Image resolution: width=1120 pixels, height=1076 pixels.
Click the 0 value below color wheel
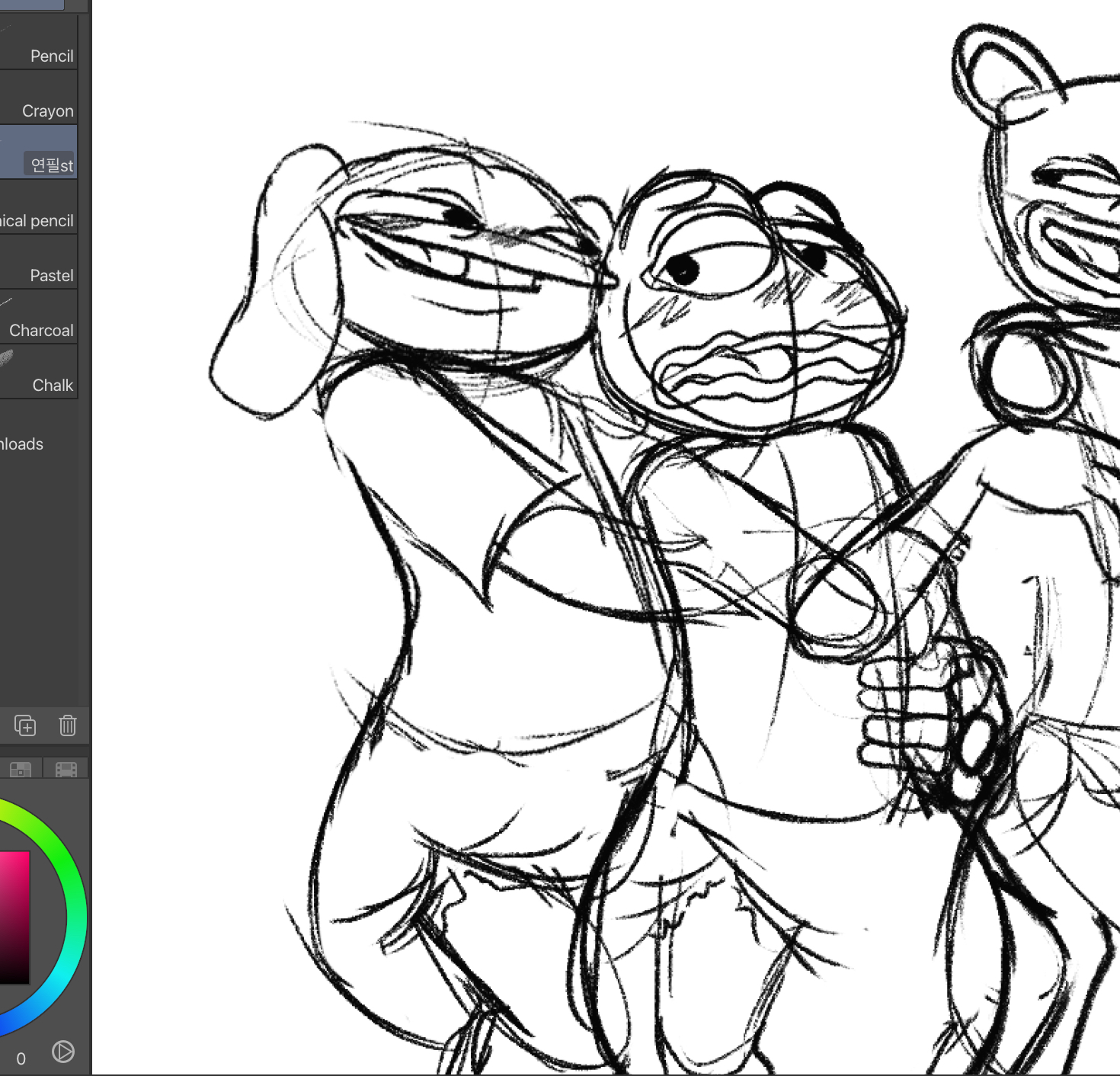21,1058
